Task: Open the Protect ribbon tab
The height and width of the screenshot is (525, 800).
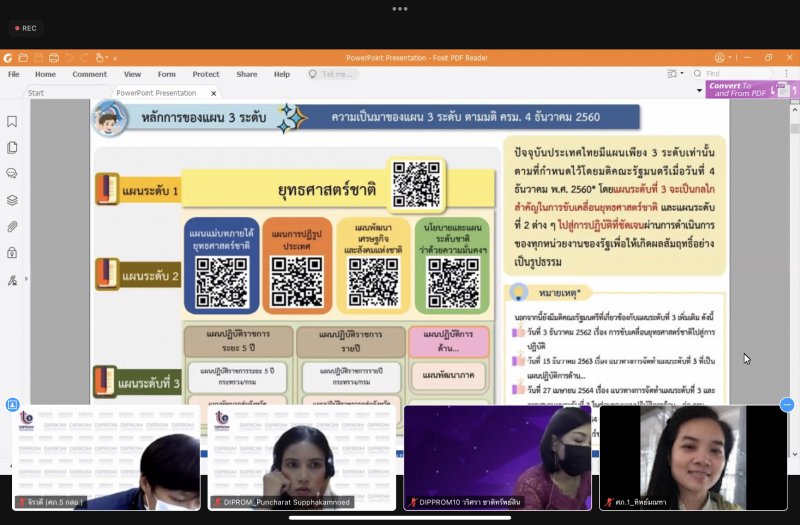Action: click(206, 74)
